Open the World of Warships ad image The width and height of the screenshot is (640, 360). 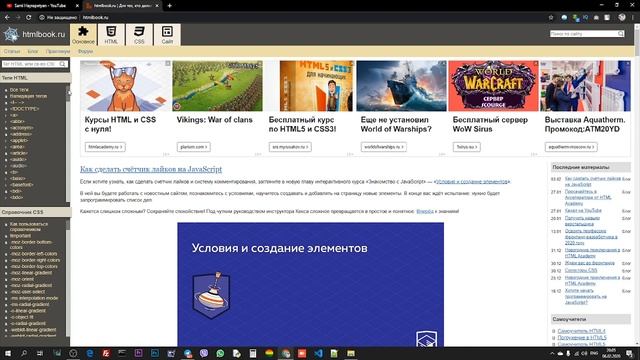pyautogui.click(x=402, y=86)
